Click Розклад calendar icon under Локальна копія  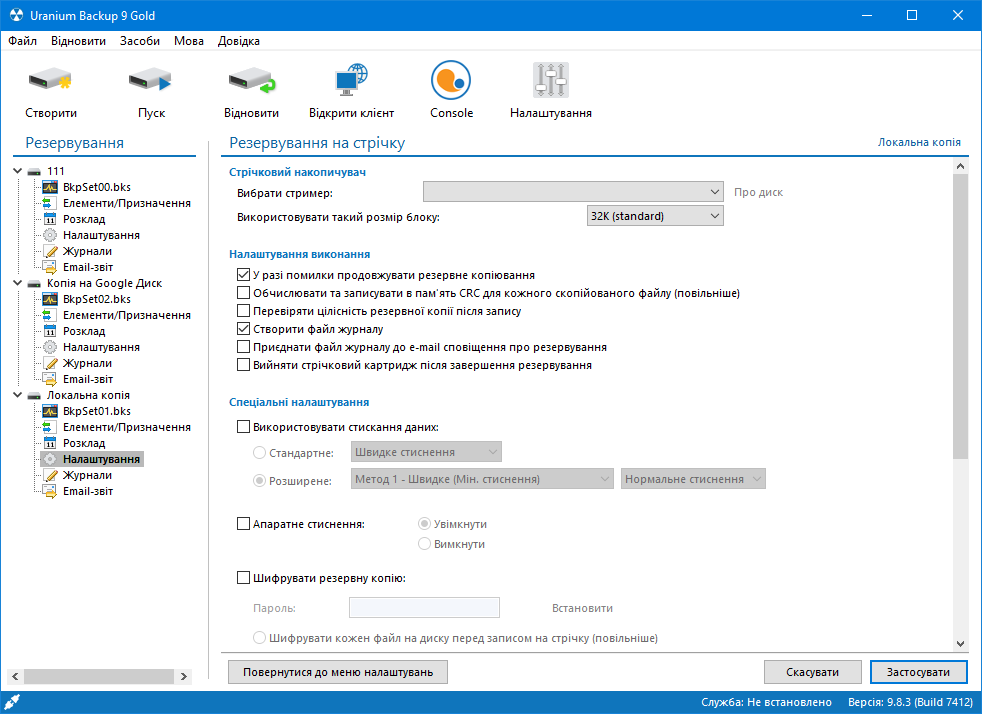tap(50, 443)
